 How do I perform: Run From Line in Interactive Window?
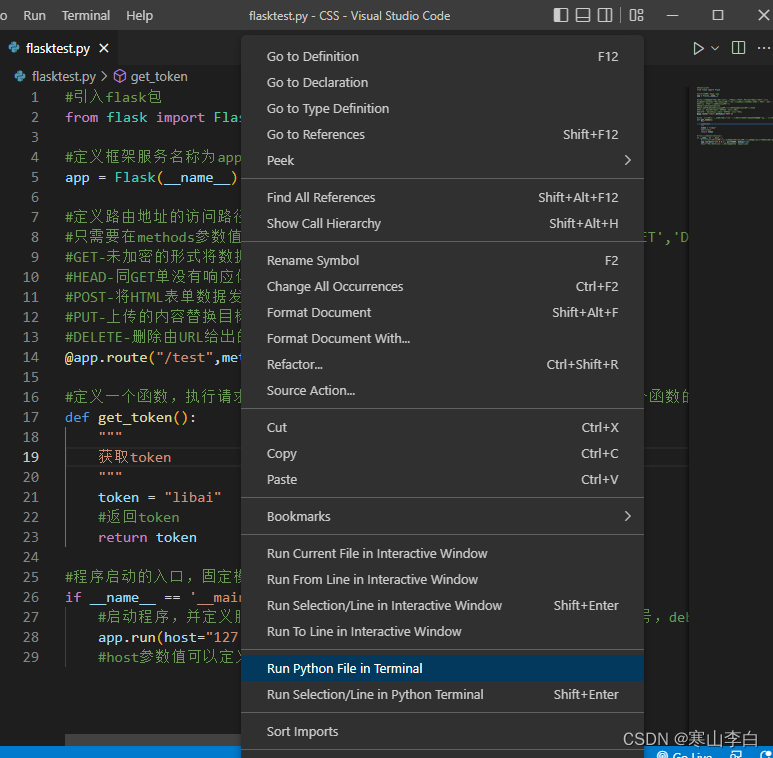click(x=442, y=580)
